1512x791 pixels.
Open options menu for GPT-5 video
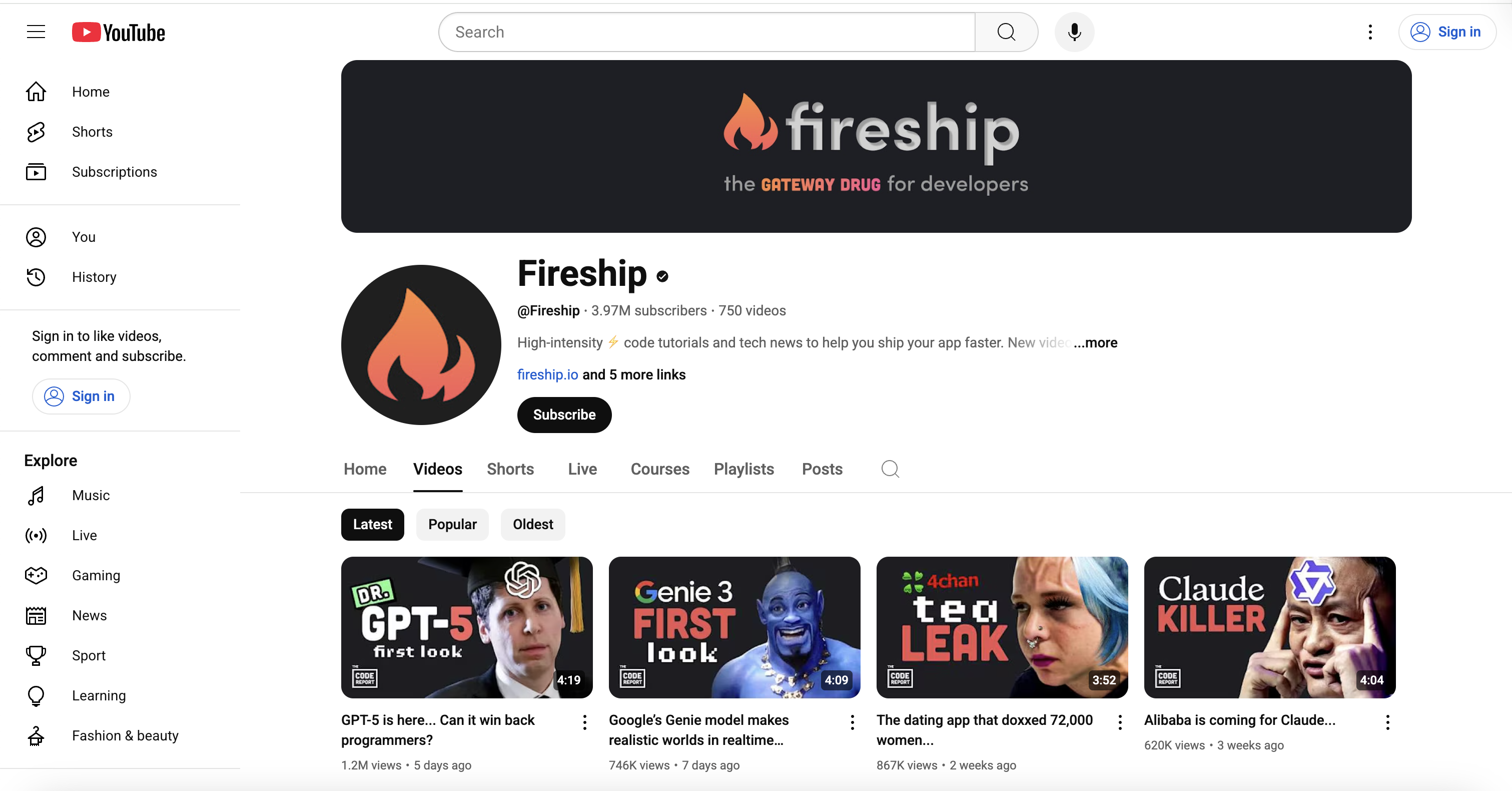[x=584, y=722]
